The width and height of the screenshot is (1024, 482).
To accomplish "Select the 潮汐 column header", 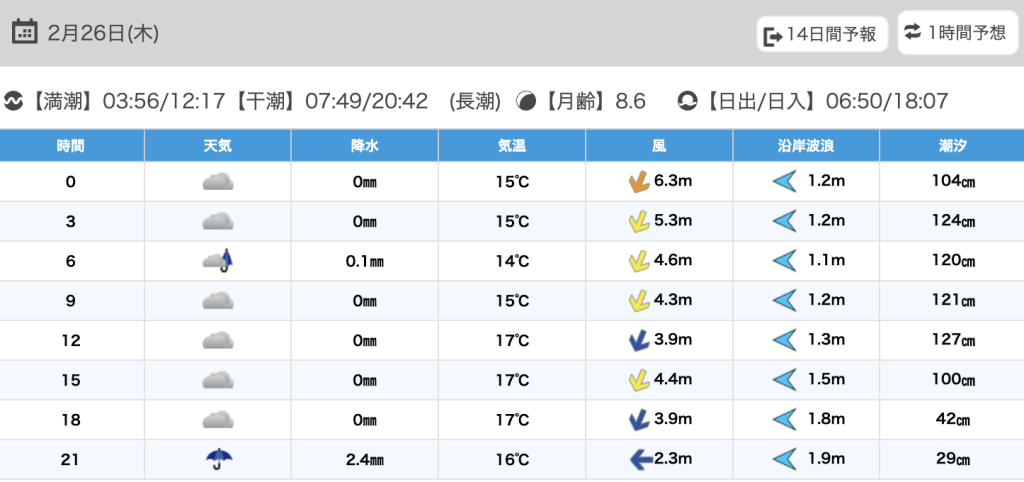I will click(951, 146).
